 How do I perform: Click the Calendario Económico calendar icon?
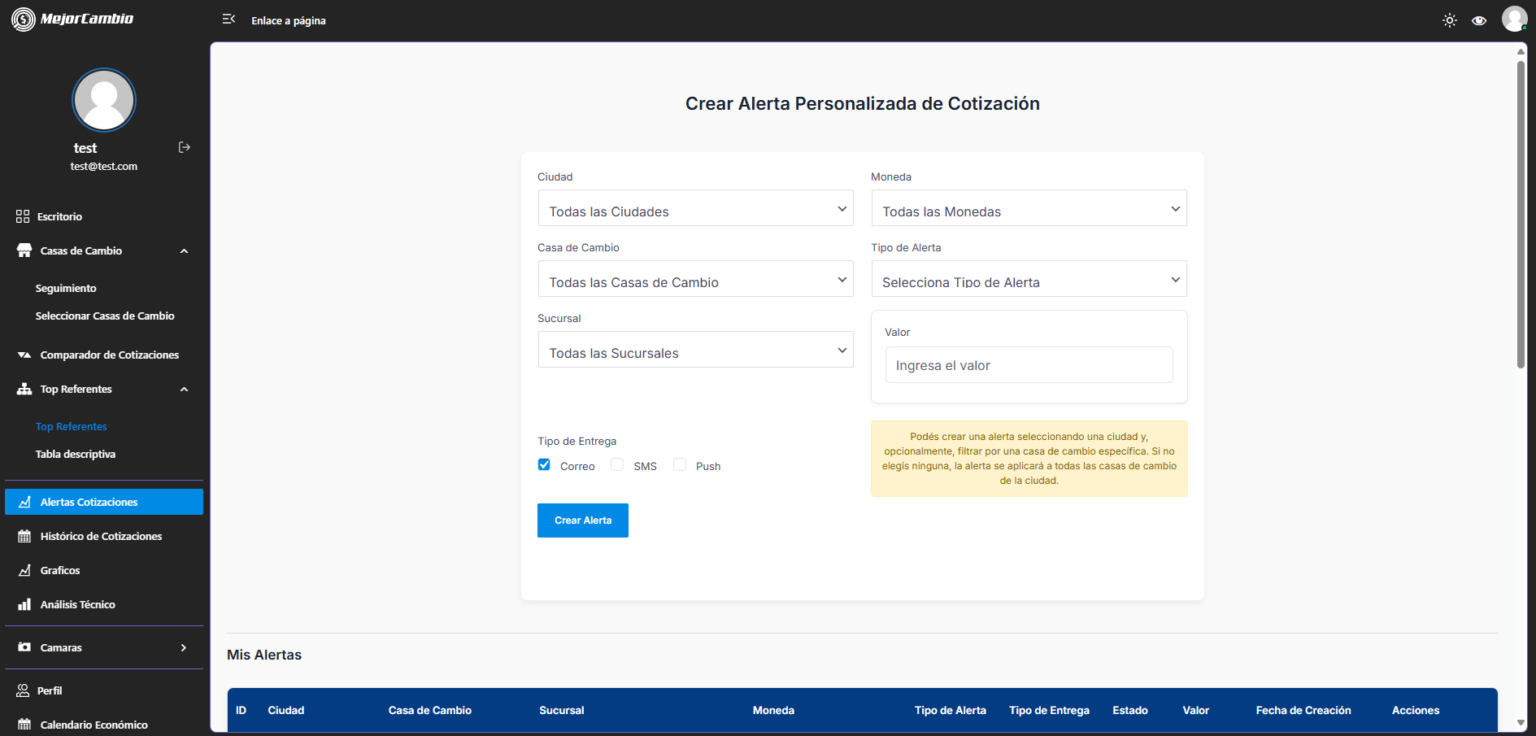pyautogui.click(x=24, y=724)
